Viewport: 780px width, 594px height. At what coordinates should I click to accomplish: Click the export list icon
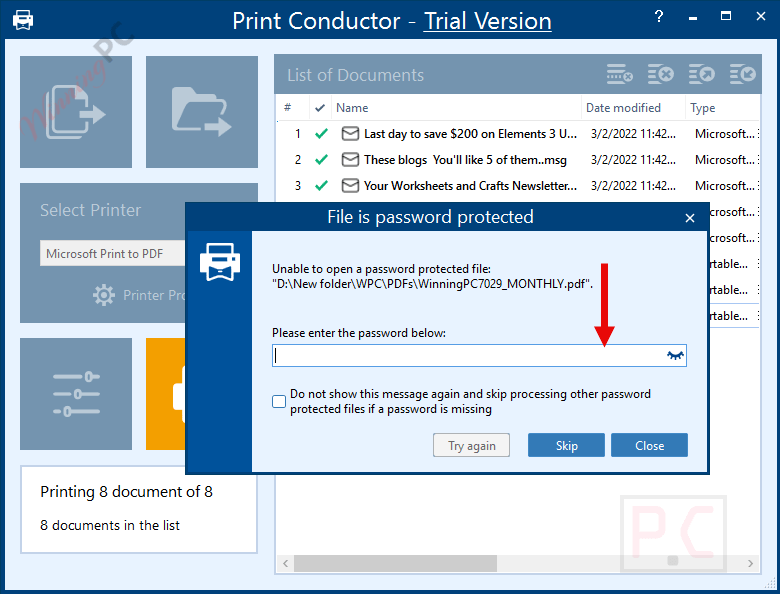point(701,75)
